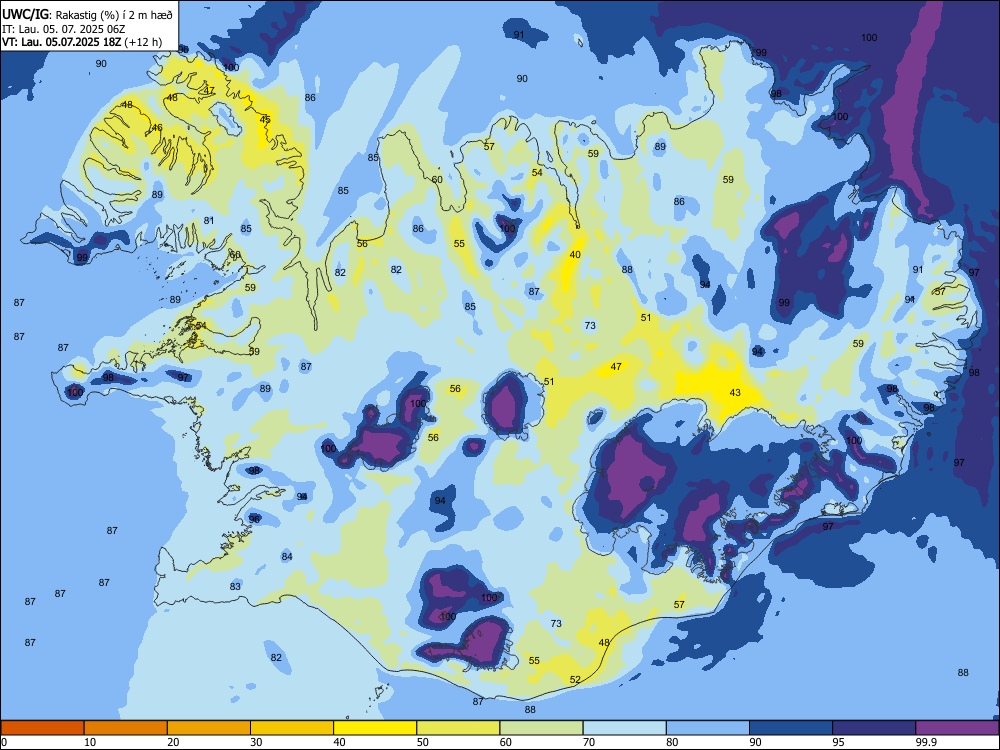Click the map value '43' in the yellow area
Screen dimensions: 1000x750
click(735, 392)
